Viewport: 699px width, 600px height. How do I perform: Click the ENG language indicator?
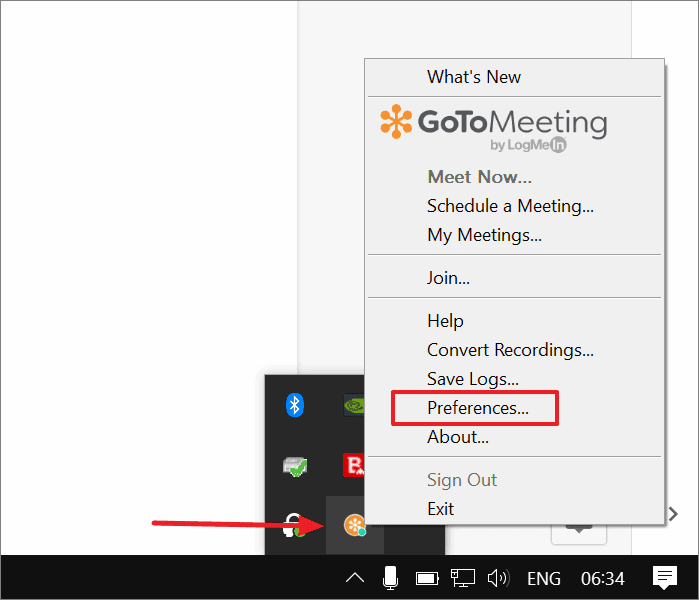click(544, 579)
